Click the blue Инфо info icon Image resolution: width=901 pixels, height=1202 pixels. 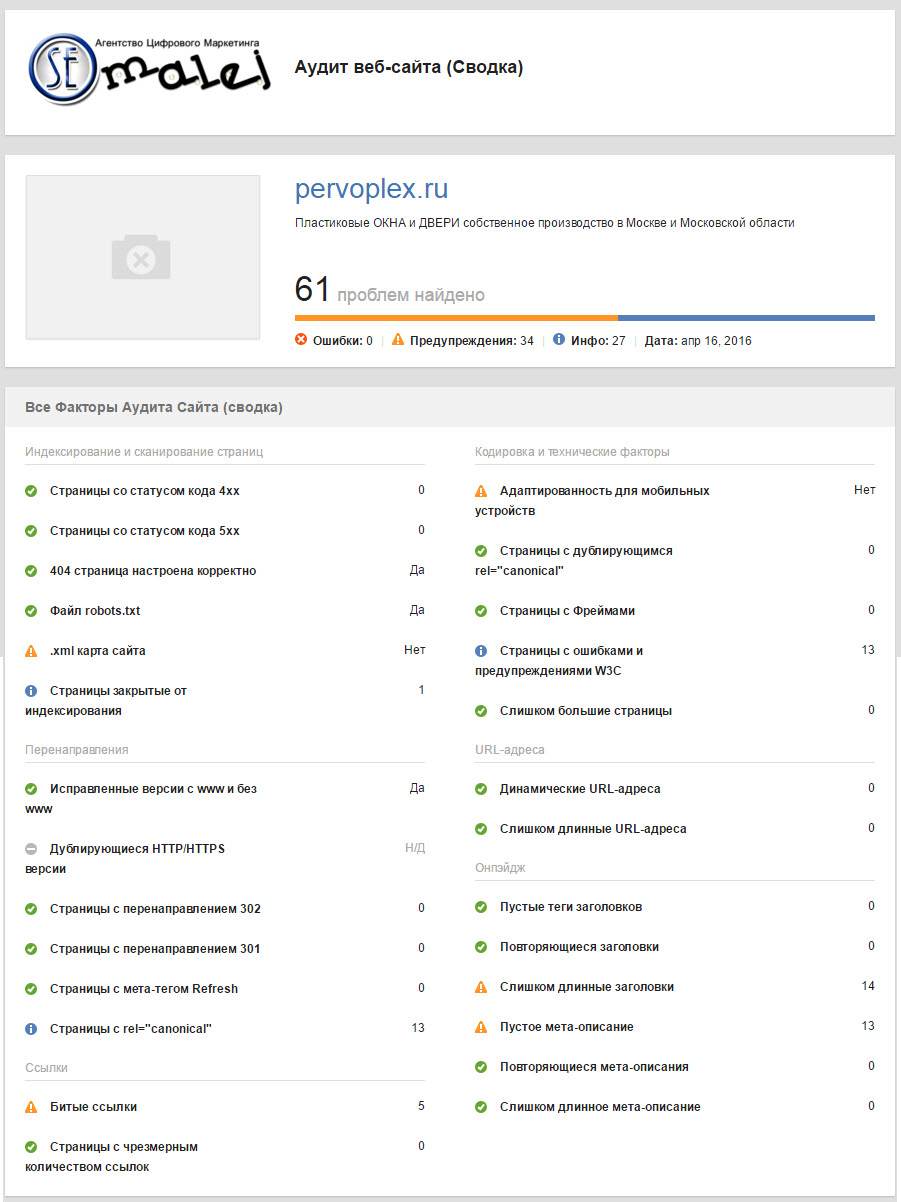[559, 340]
